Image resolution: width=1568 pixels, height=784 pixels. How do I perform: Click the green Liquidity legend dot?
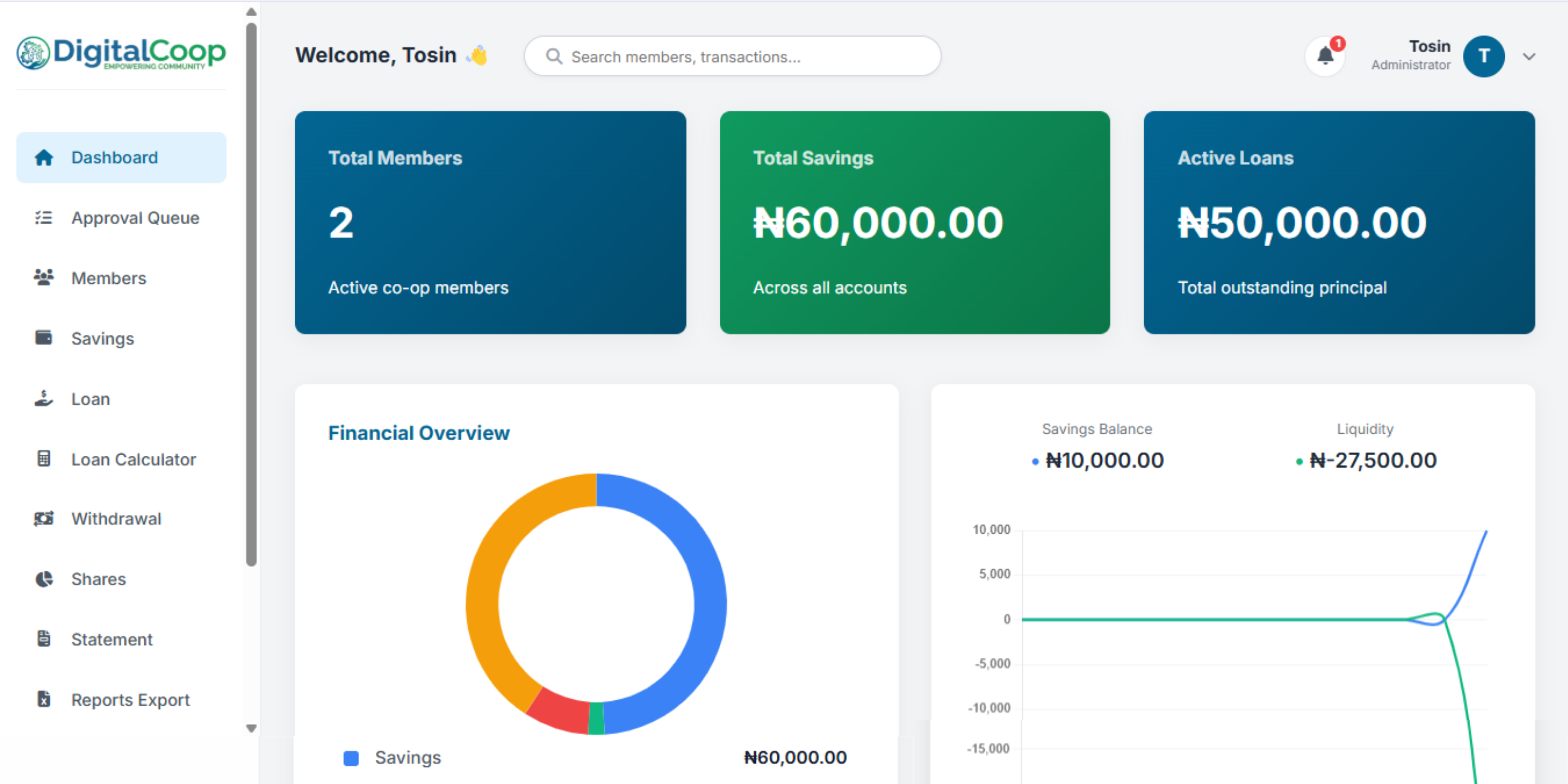(x=1299, y=462)
